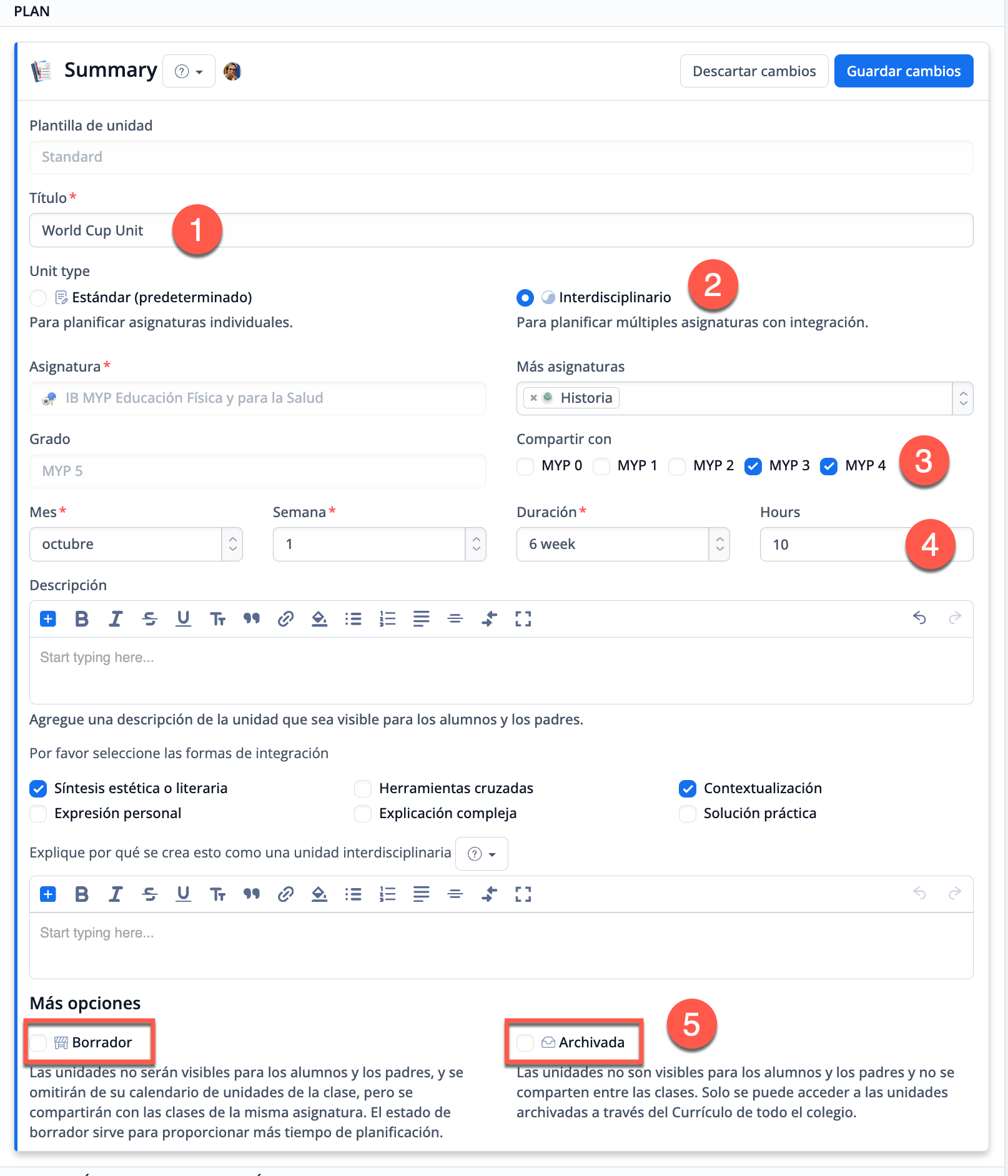1008x1176 pixels.
Task: Open the Summary help dropdown
Action: coord(189,71)
